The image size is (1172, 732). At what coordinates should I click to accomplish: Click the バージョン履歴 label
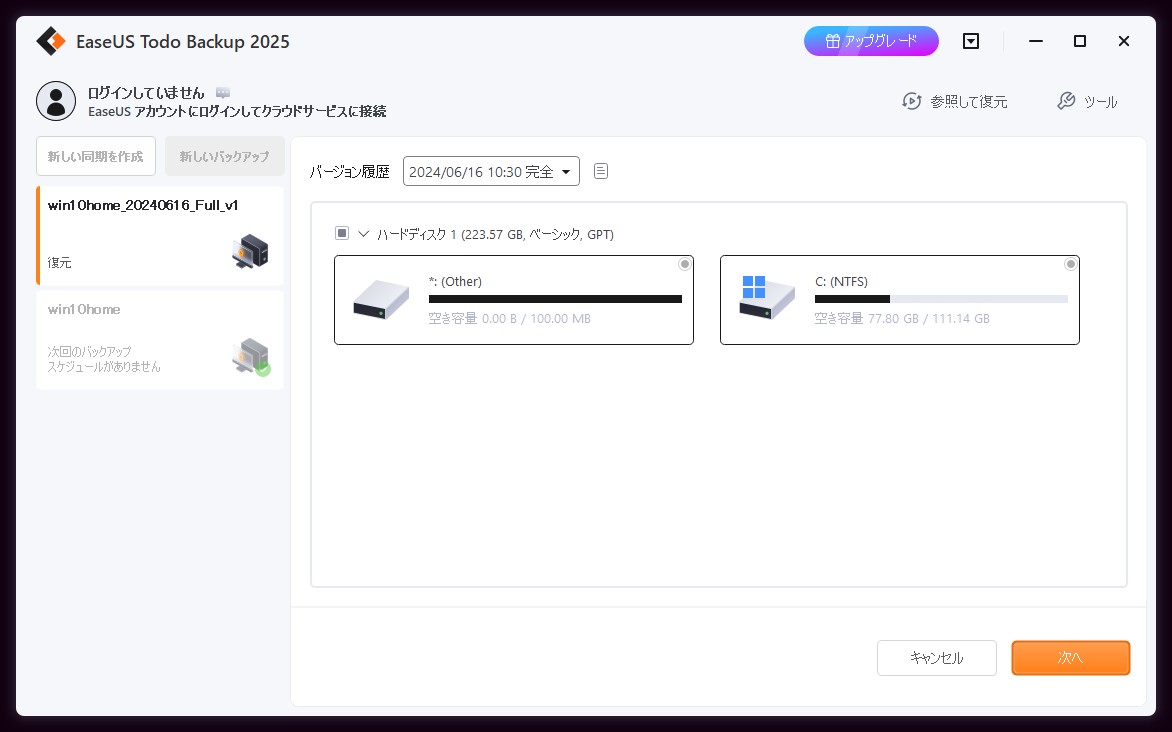350,172
